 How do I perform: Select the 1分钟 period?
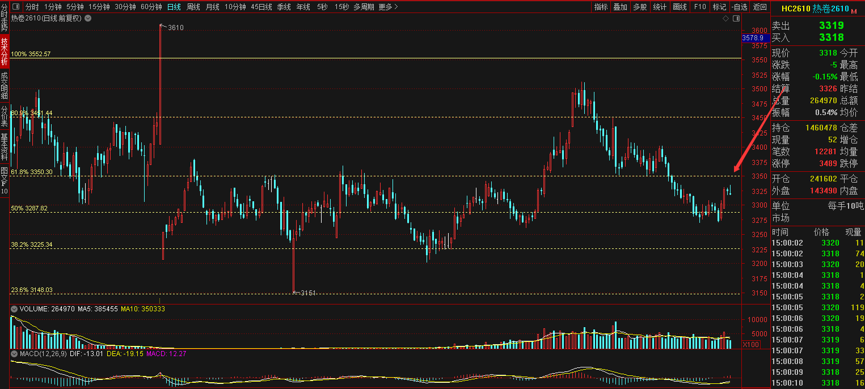coord(54,7)
